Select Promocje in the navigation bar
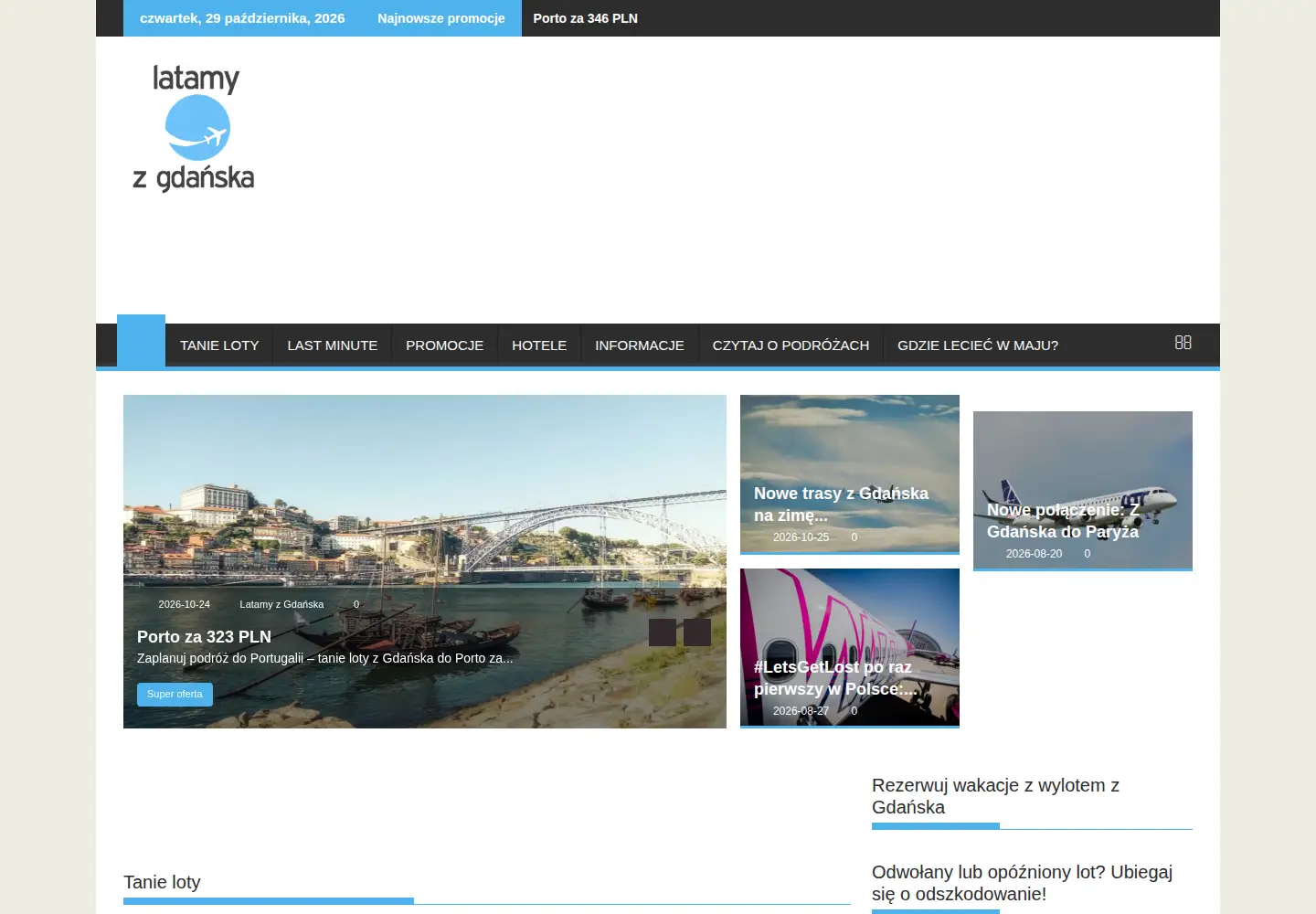The width and height of the screenshot is (1316, 914). coord(445,345)
